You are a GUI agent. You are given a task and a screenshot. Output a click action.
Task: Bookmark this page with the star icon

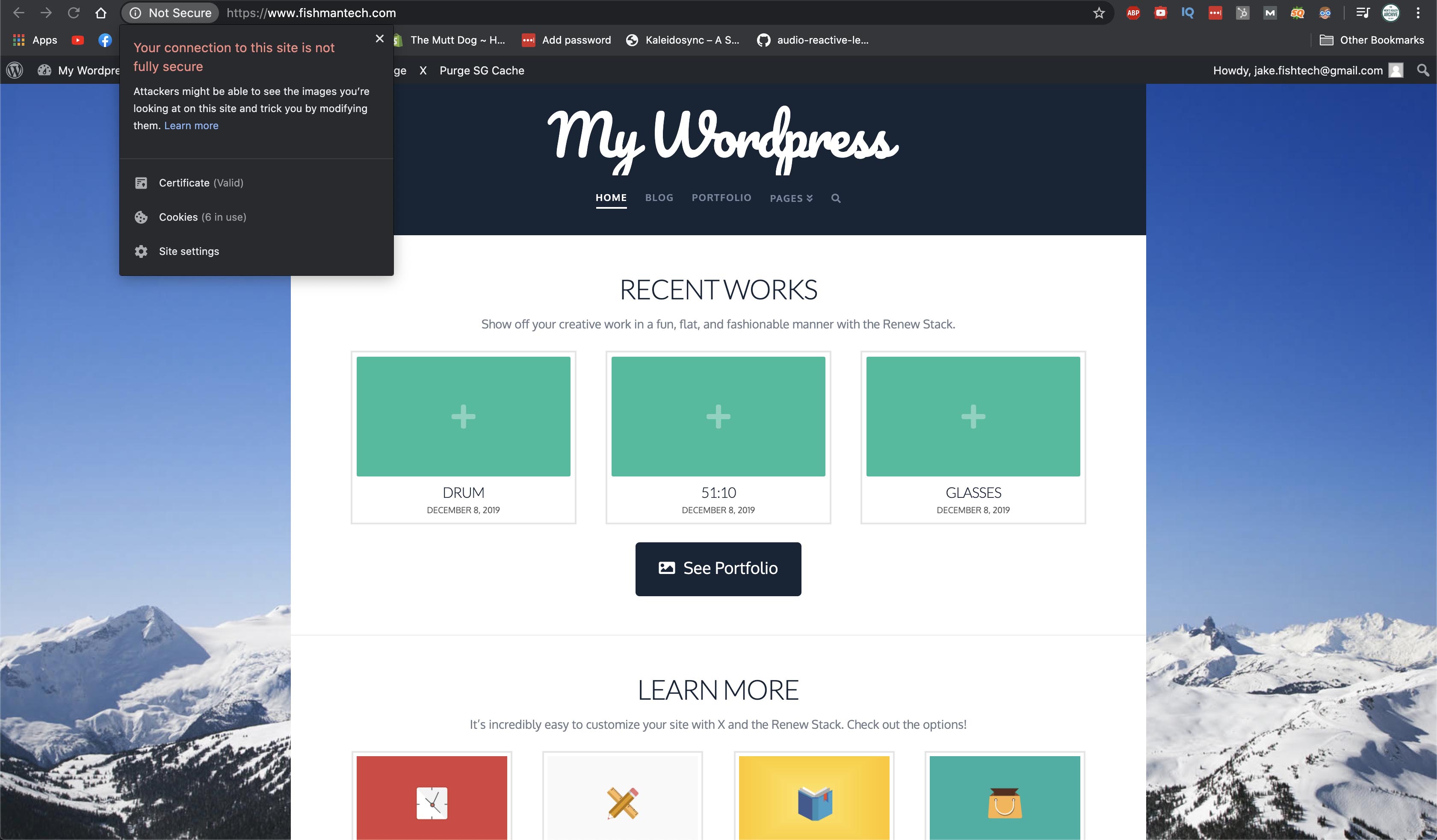coord(1099,12)
